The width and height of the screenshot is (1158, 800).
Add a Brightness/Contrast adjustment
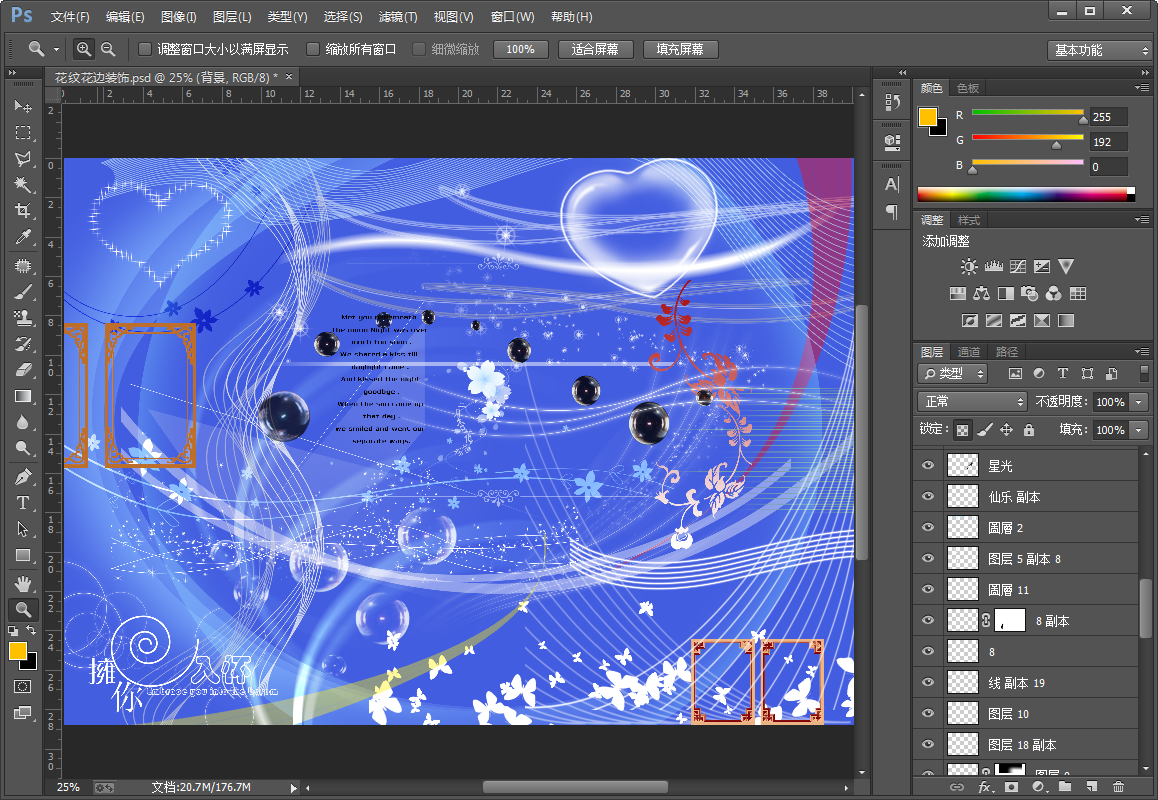pos(968,267)
